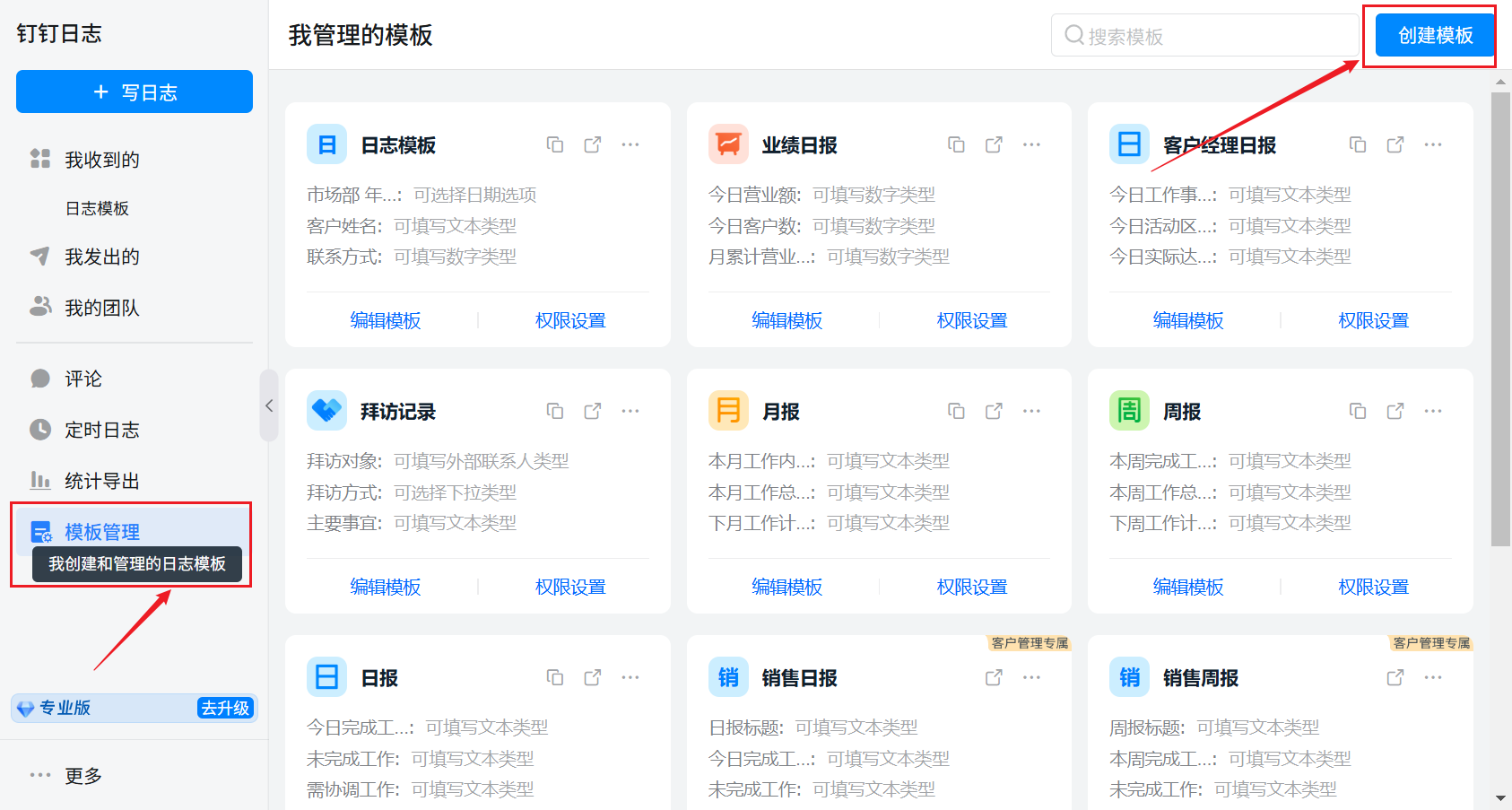Open the more options menu on 周报 card
The height and width of the screenshot is (810, 1512).
(1433, 411)
